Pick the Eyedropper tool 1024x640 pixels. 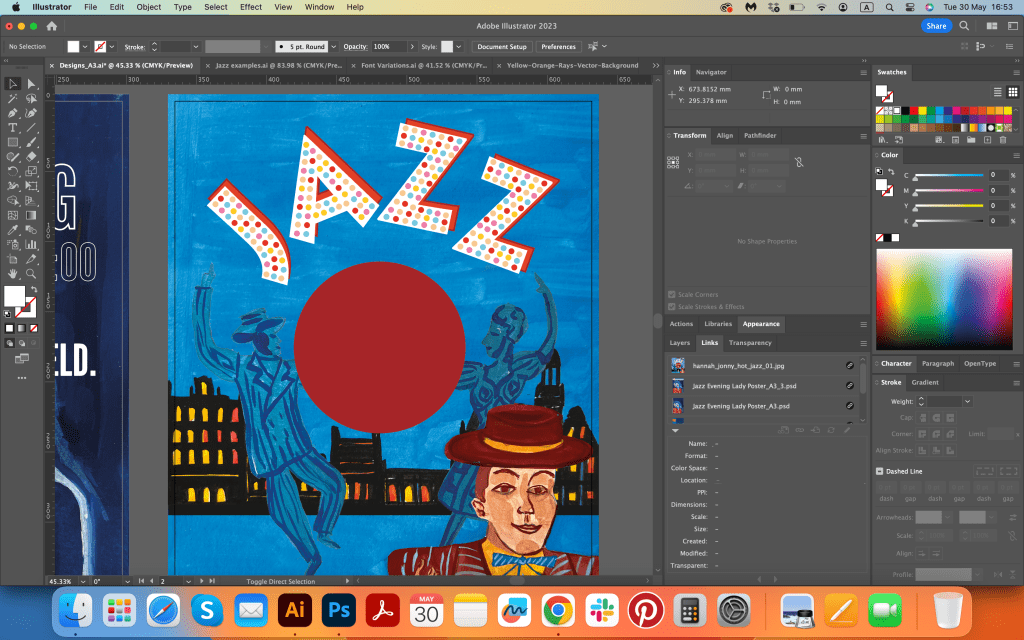point(13,230)
